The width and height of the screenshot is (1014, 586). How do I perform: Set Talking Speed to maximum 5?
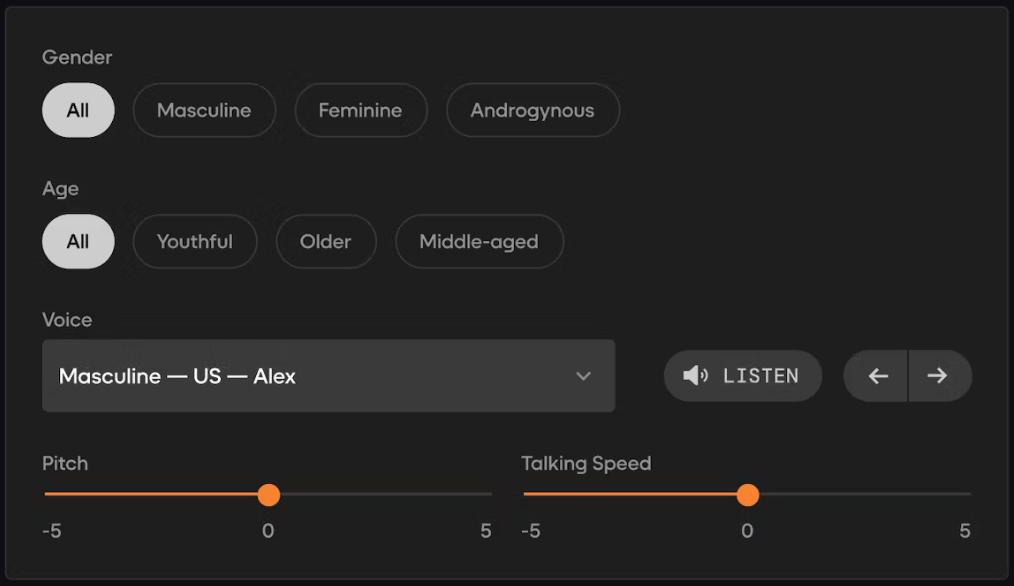point(970,494)
